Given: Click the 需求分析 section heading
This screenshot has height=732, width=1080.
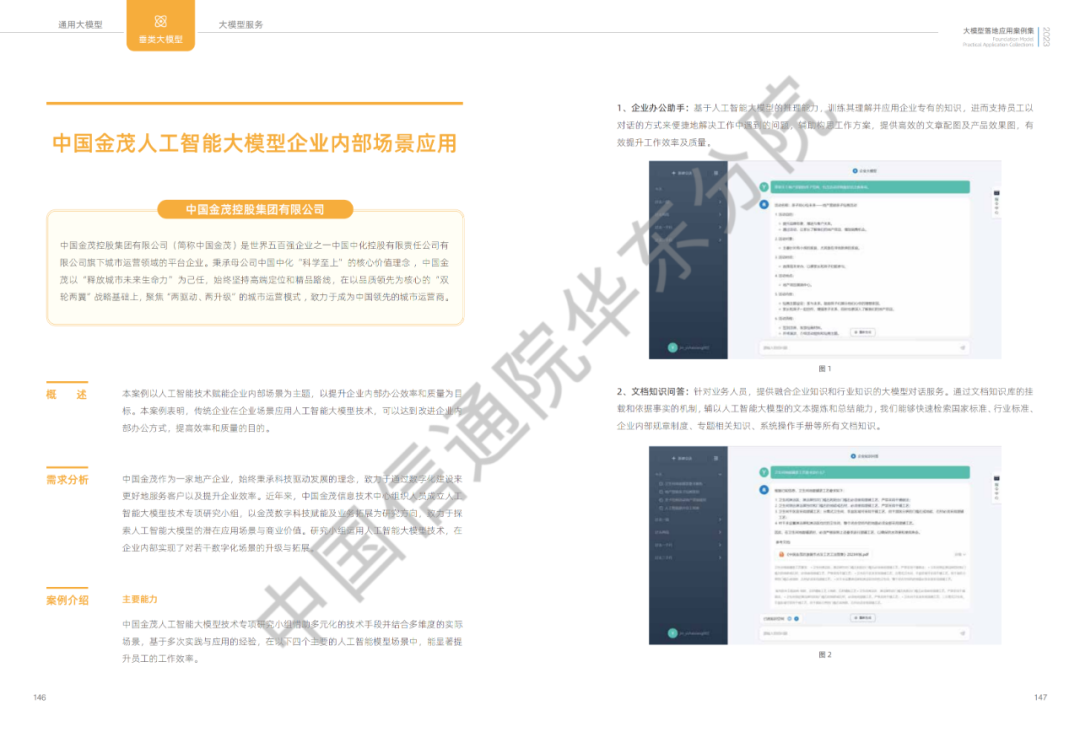Looking at the screenshot, I should (67, 480).
